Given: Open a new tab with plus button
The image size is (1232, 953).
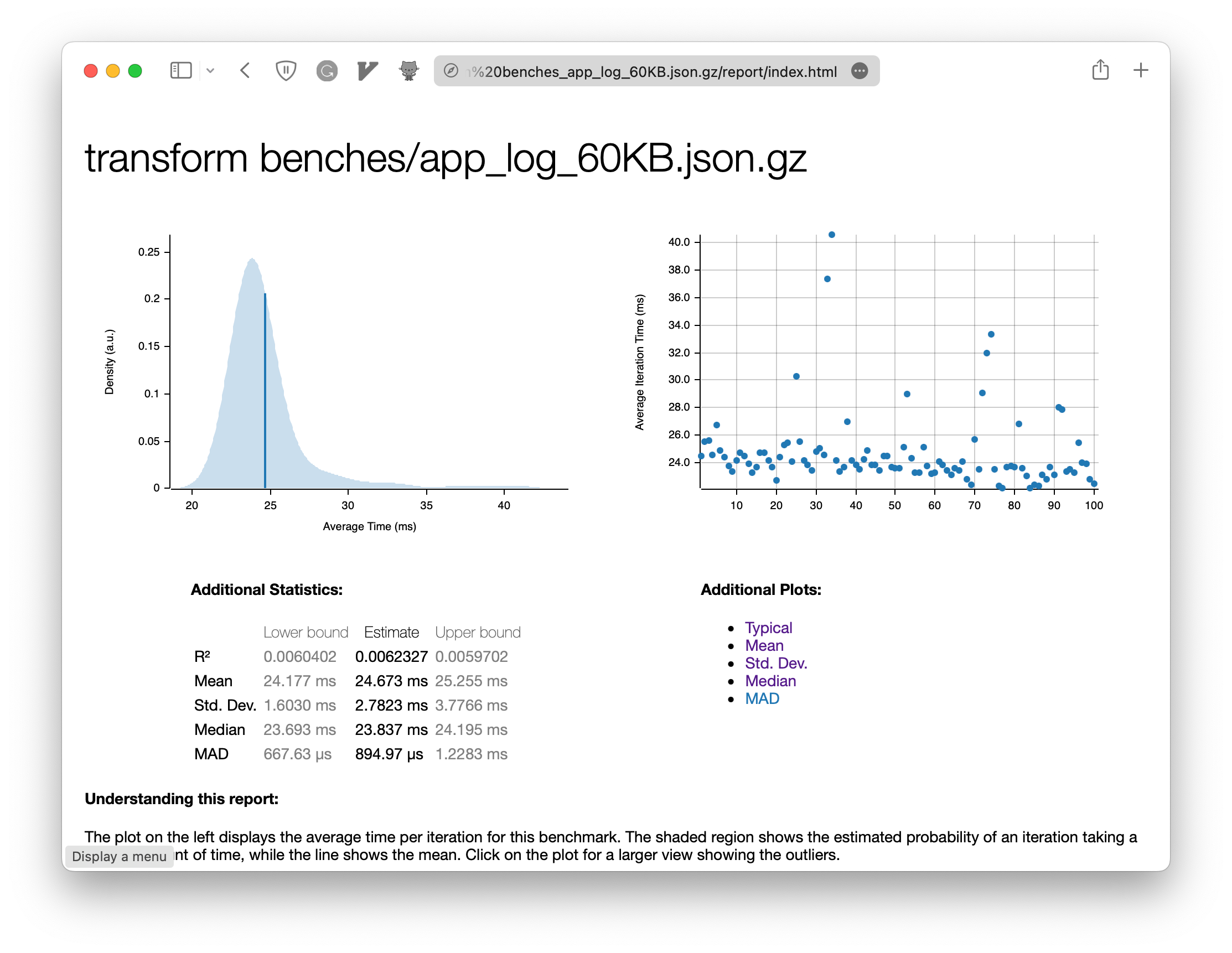Looking at the screenshot, I should tap(1141, 70).
